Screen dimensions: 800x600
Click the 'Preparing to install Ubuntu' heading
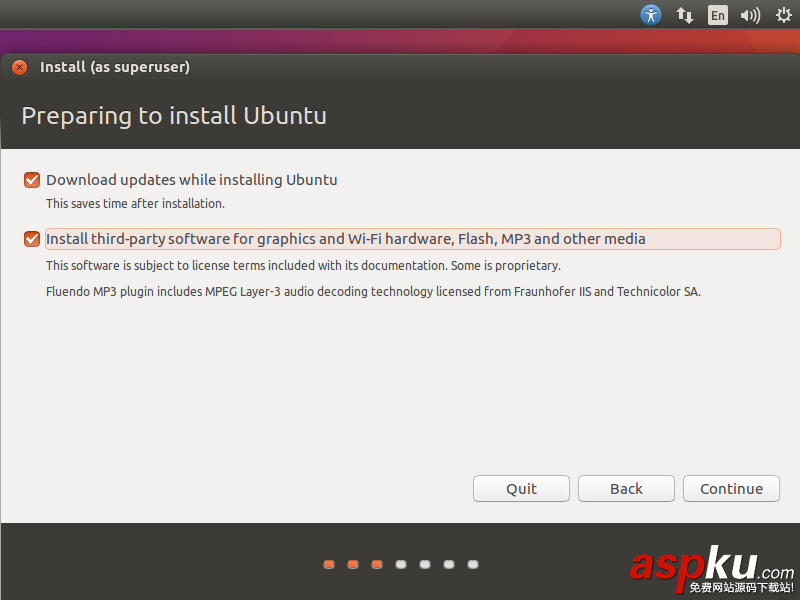pos(174,116)
